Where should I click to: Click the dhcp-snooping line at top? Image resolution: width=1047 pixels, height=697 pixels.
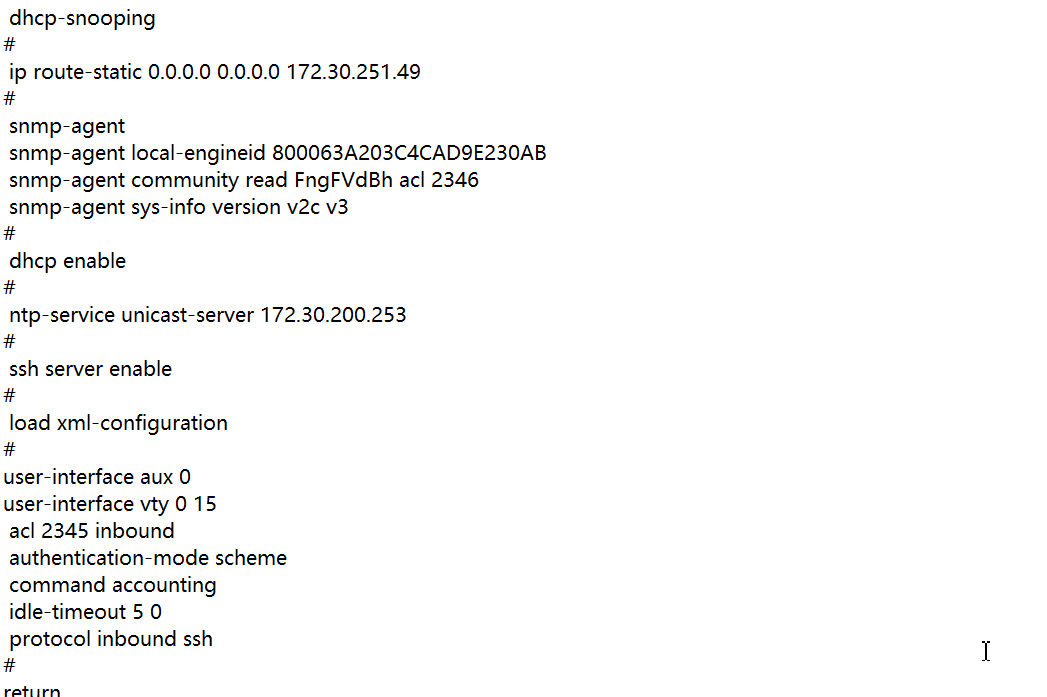click(82, 18)
